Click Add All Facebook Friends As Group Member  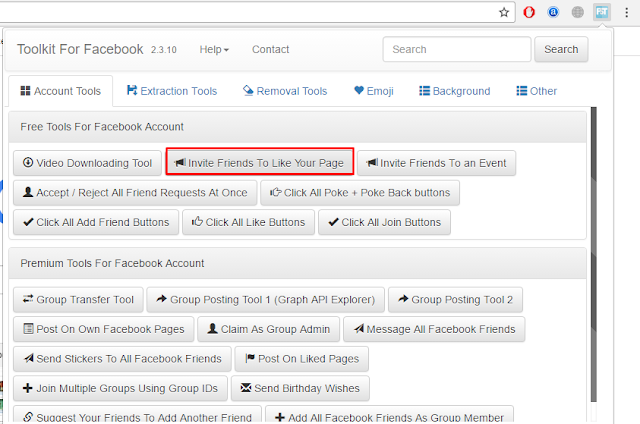tap(389, 415)
